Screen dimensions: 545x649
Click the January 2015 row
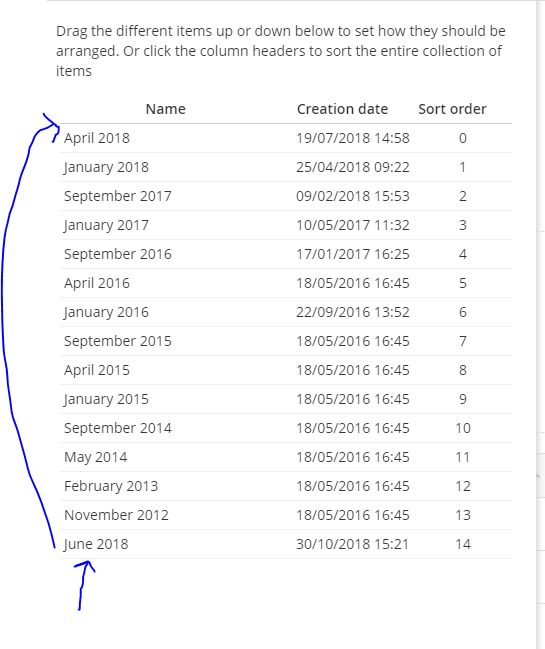286,399
